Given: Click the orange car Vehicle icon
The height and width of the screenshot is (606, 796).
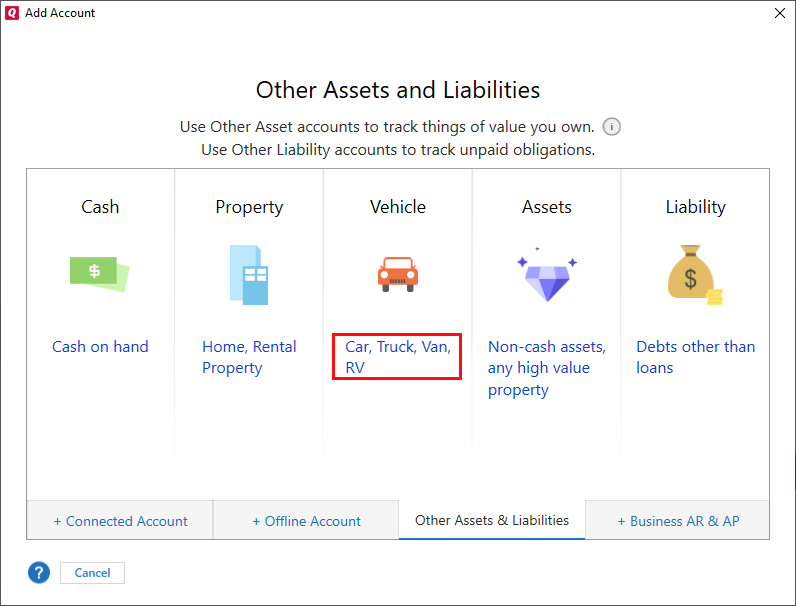Looking at the screenshot, I should click(x=397, y=273).
